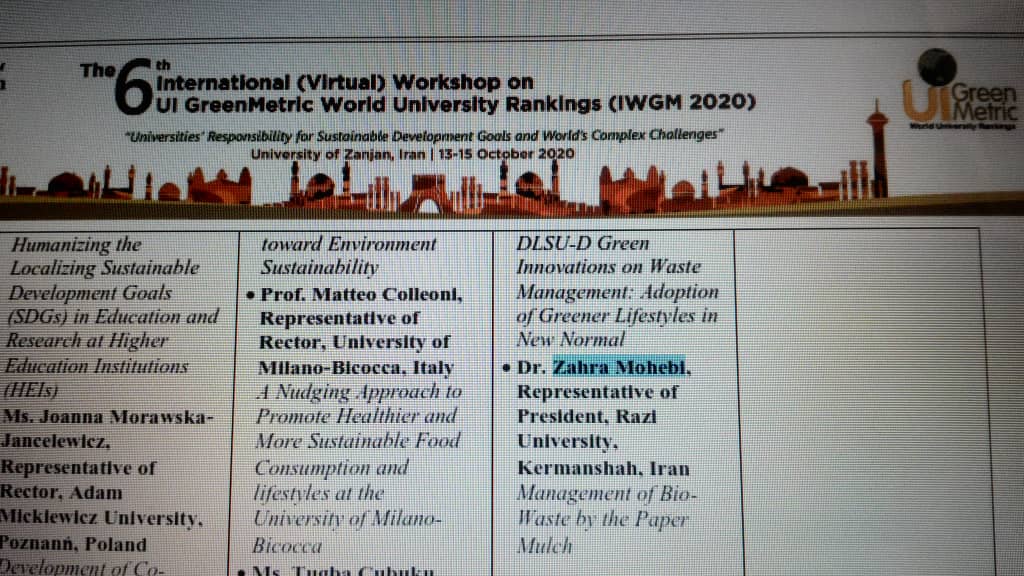Click the bullet before Prof. Matteo Colleoni
Viewport: 1024px width, 576px height.
(250, 296)
